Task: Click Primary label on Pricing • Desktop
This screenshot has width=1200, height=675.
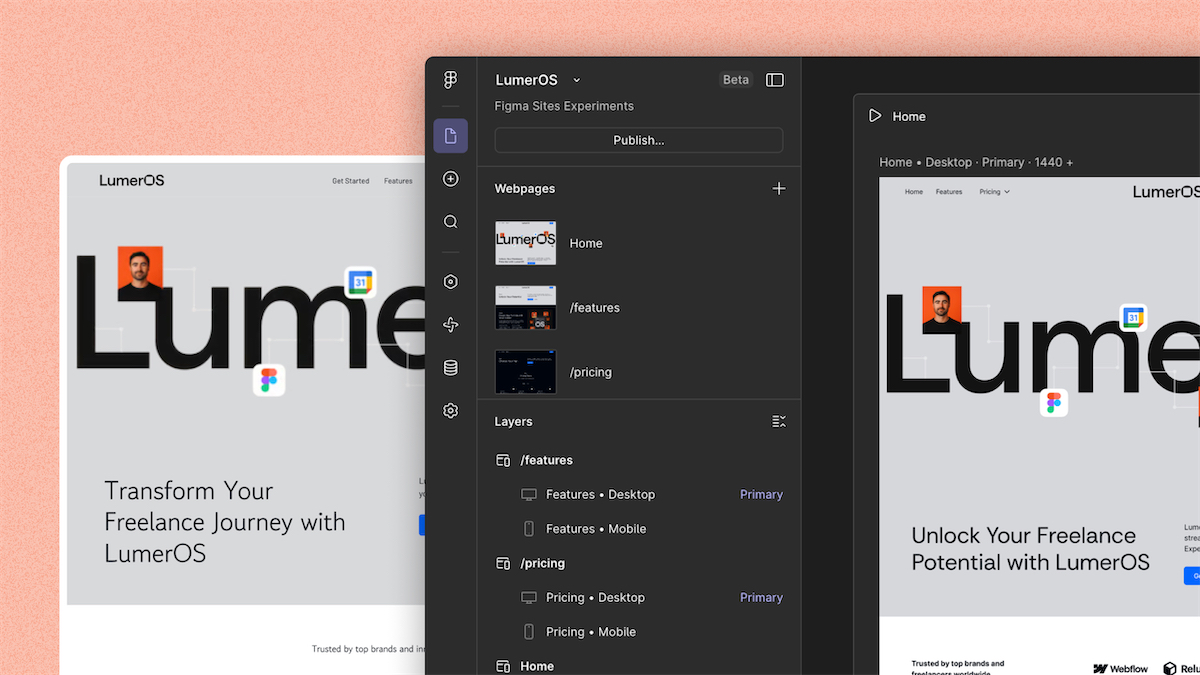Action: [x=761, y=598]
